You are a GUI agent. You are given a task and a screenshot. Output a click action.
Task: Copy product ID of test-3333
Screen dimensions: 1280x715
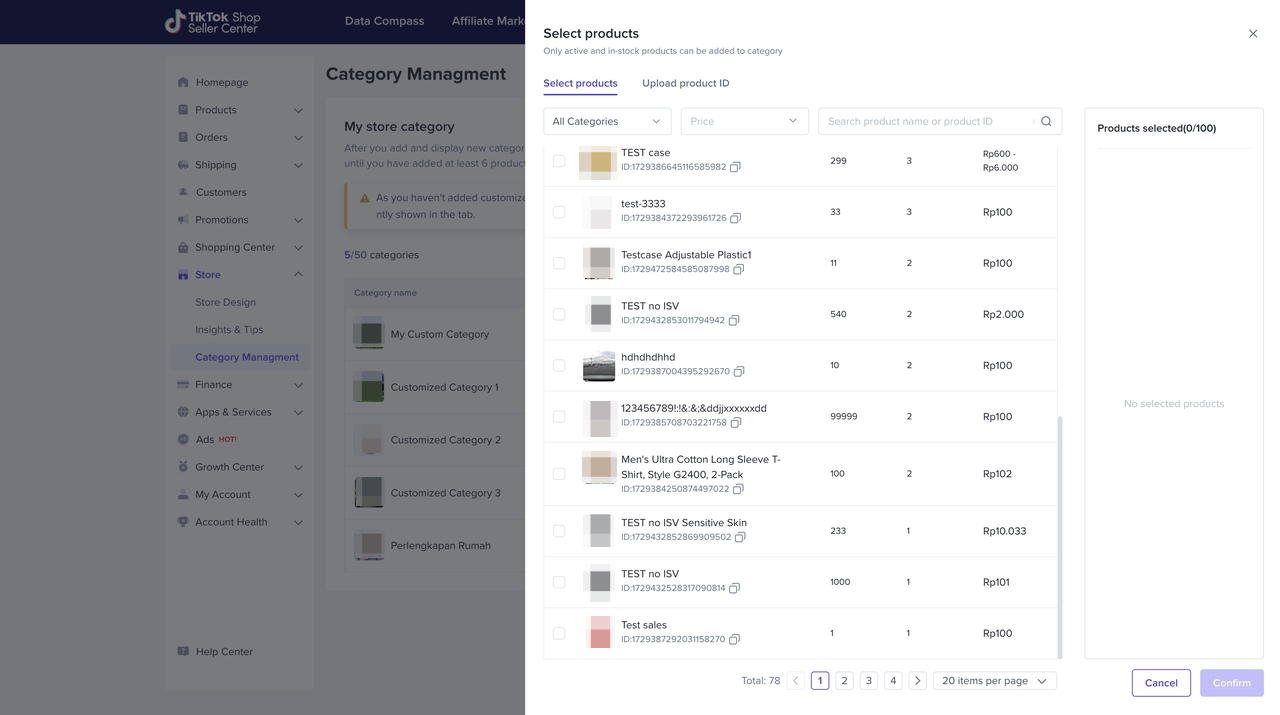click(735, 218)
